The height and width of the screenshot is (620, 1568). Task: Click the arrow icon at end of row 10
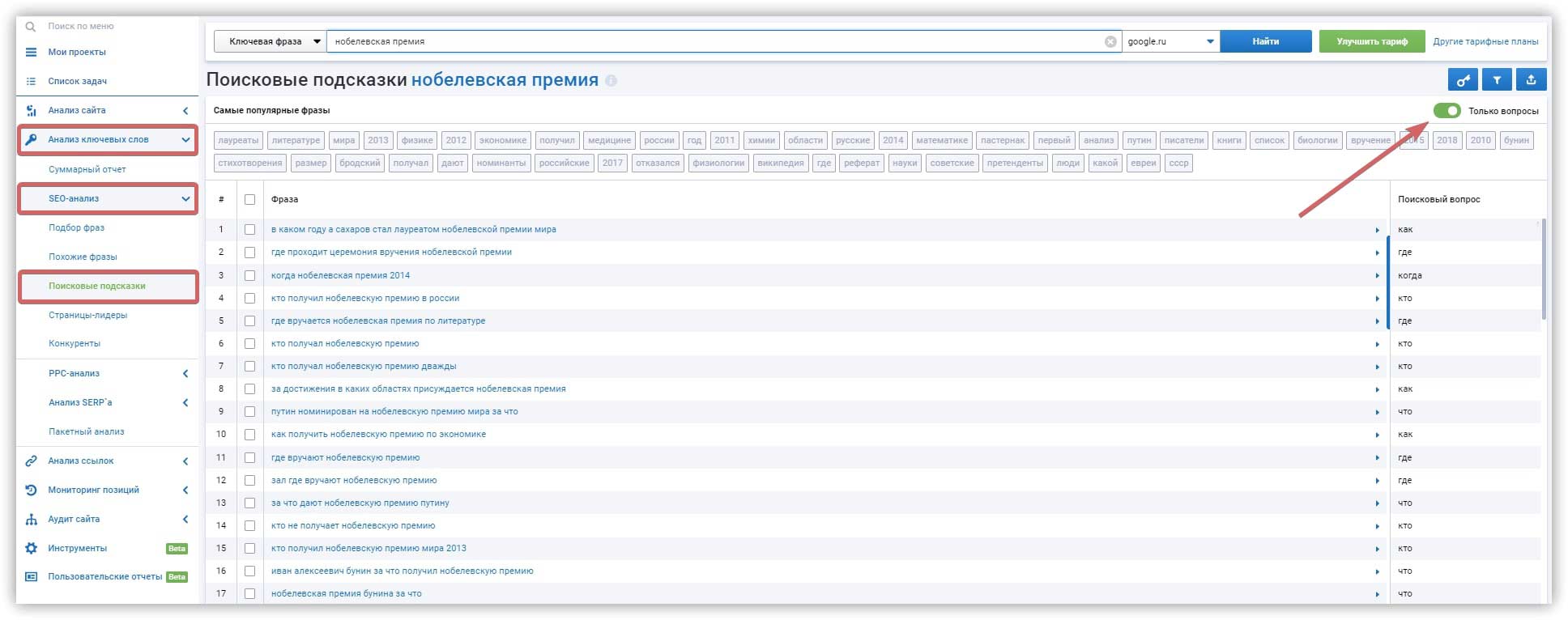[x=1377, y=435]
